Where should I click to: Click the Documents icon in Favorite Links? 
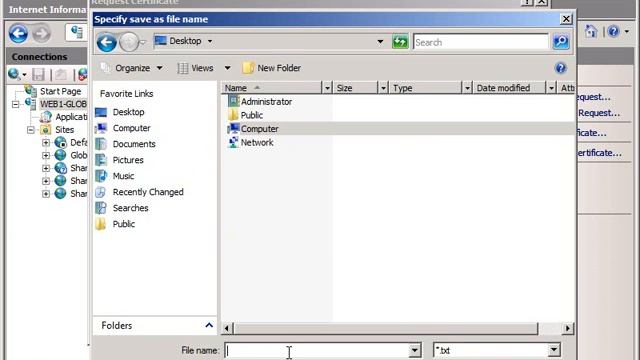point(100,144)
